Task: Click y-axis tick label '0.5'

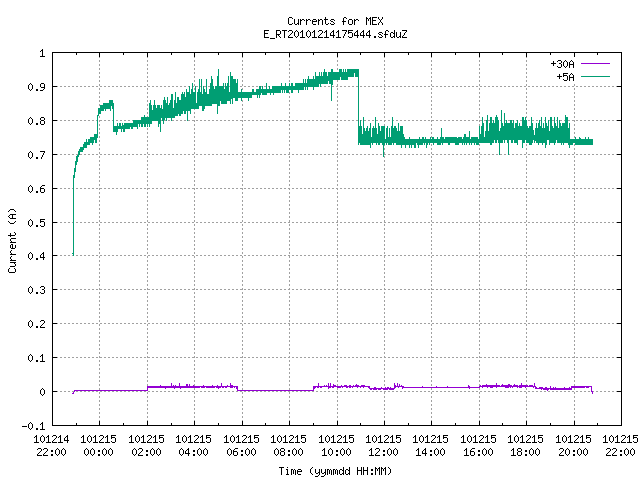Action: [x=36, y=222]
